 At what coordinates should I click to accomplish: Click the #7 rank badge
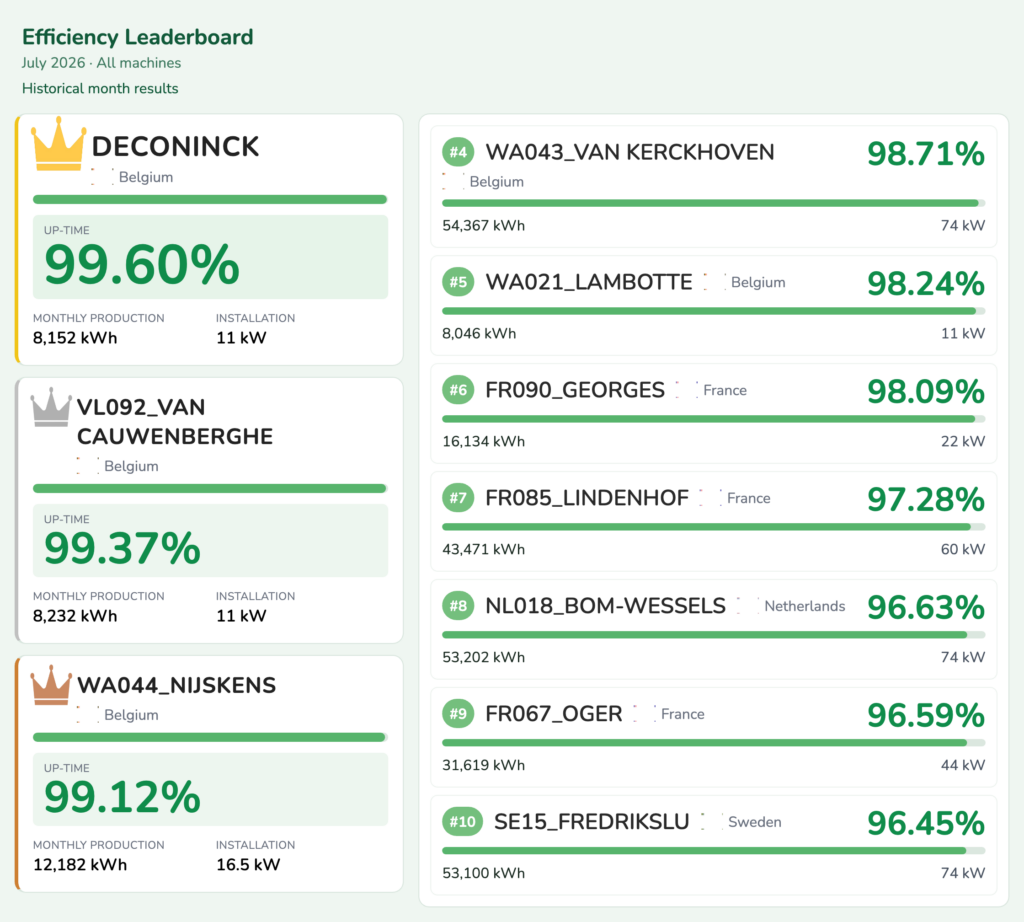[458, 498]
